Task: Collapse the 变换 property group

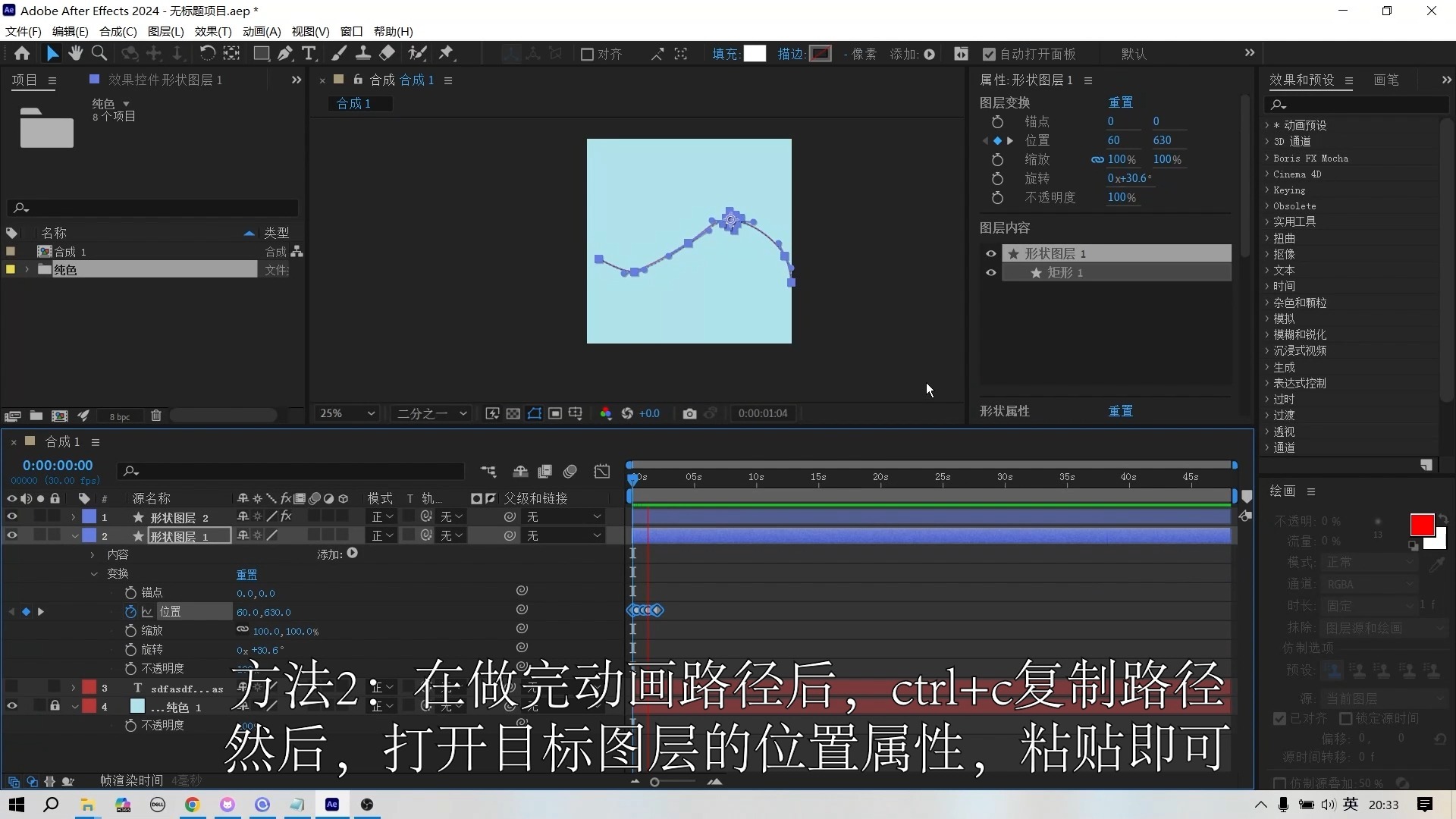Action: 94,574
